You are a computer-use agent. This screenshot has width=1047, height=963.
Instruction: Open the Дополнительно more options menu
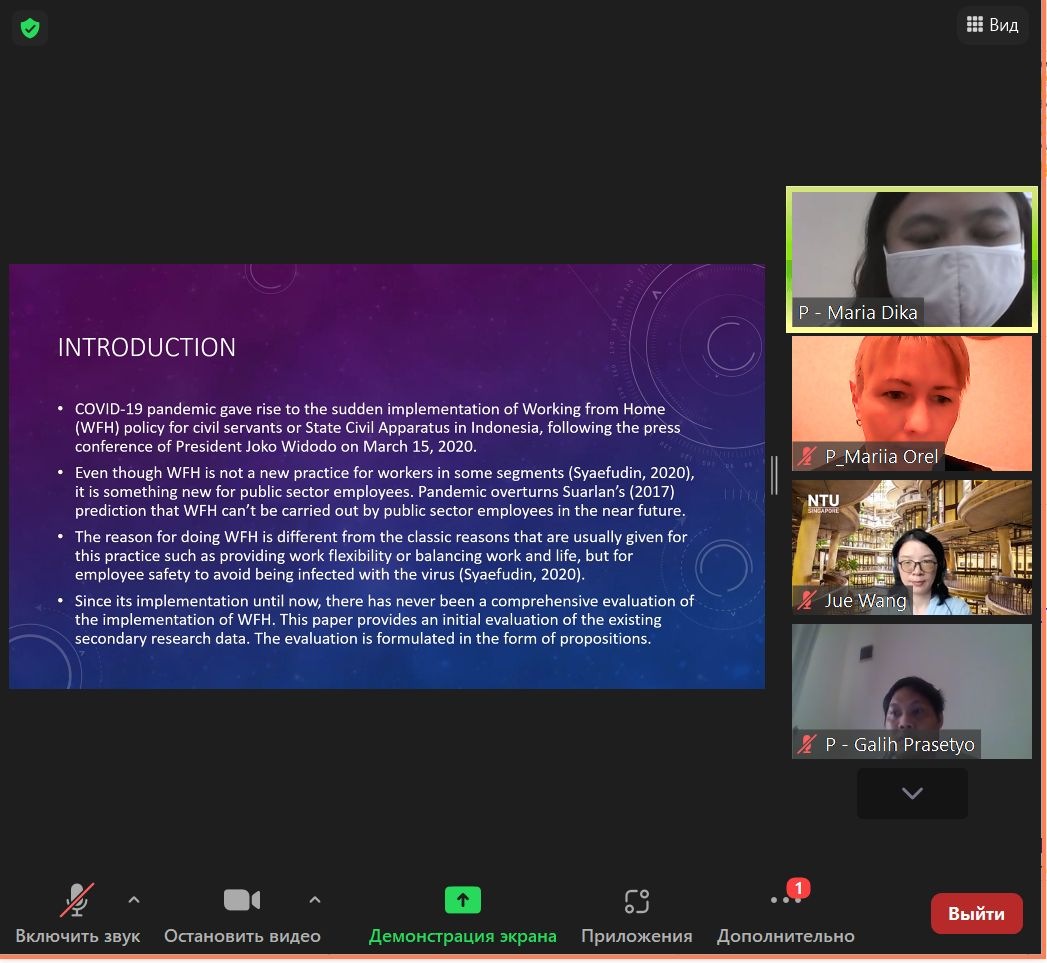coord(785,914)
